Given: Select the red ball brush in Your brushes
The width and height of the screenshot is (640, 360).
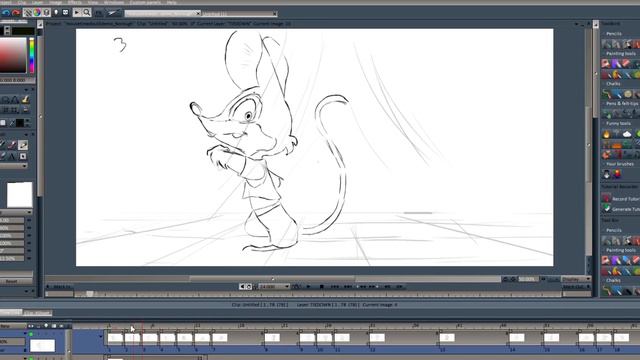Looking at the screenshot, I should 617,174.
